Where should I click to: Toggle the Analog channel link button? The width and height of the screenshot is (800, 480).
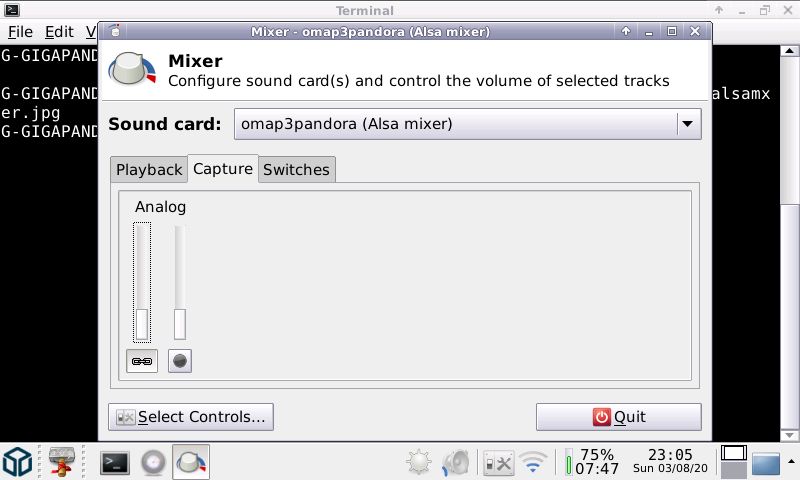[142, 361]
